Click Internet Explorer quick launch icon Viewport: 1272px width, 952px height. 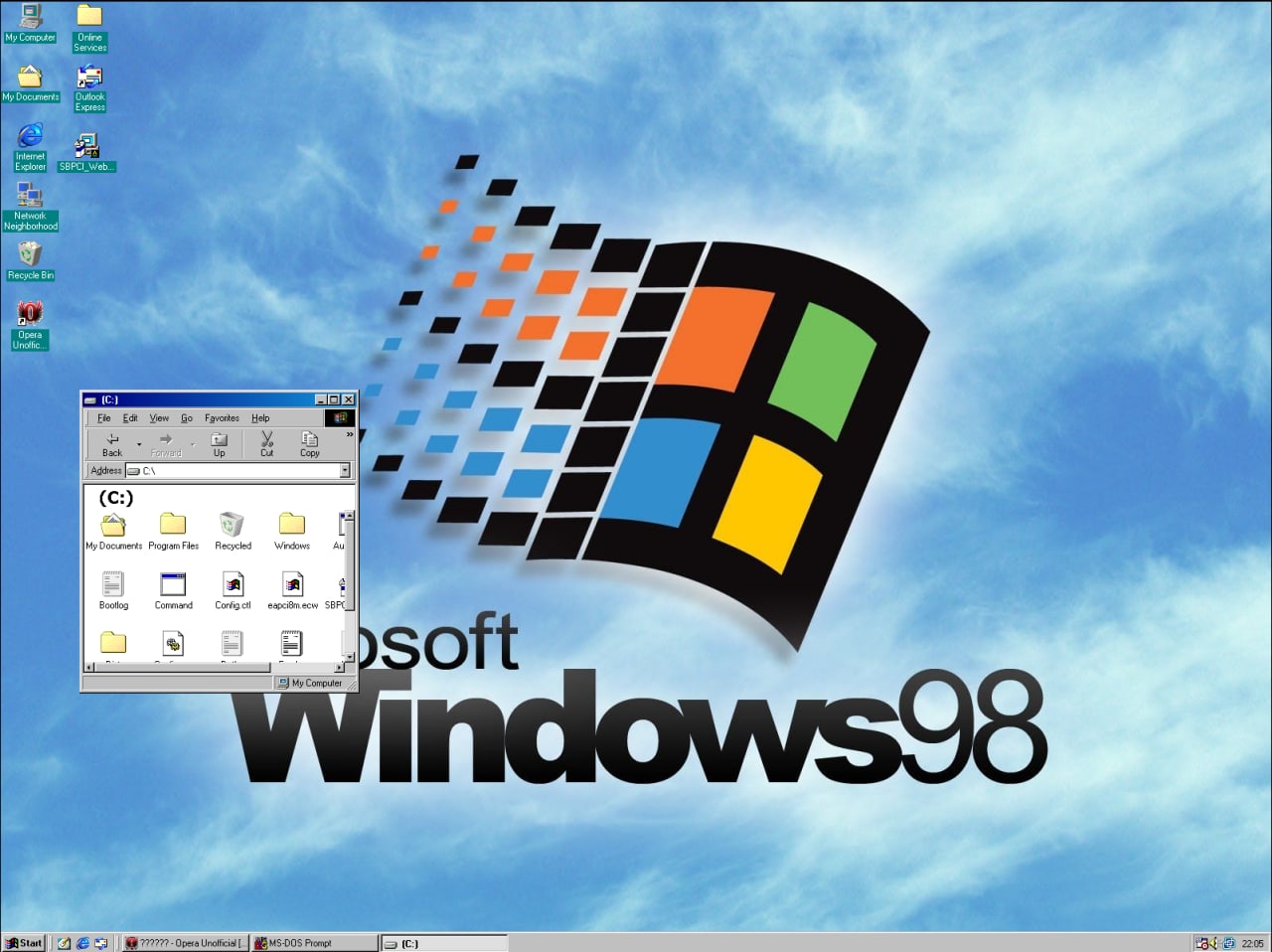point(82,943)
